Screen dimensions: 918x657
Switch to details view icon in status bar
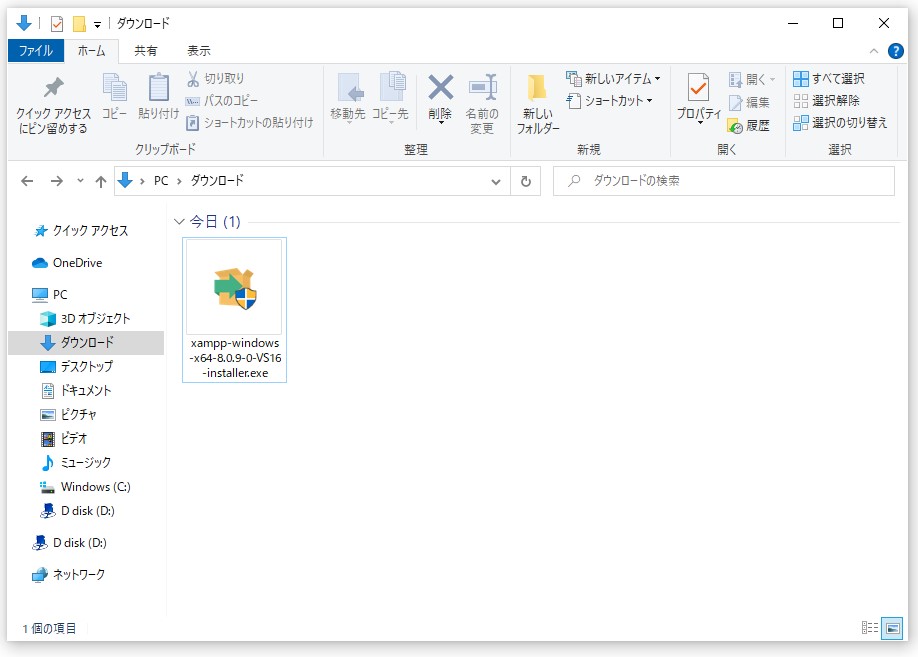tap(869, 628)
